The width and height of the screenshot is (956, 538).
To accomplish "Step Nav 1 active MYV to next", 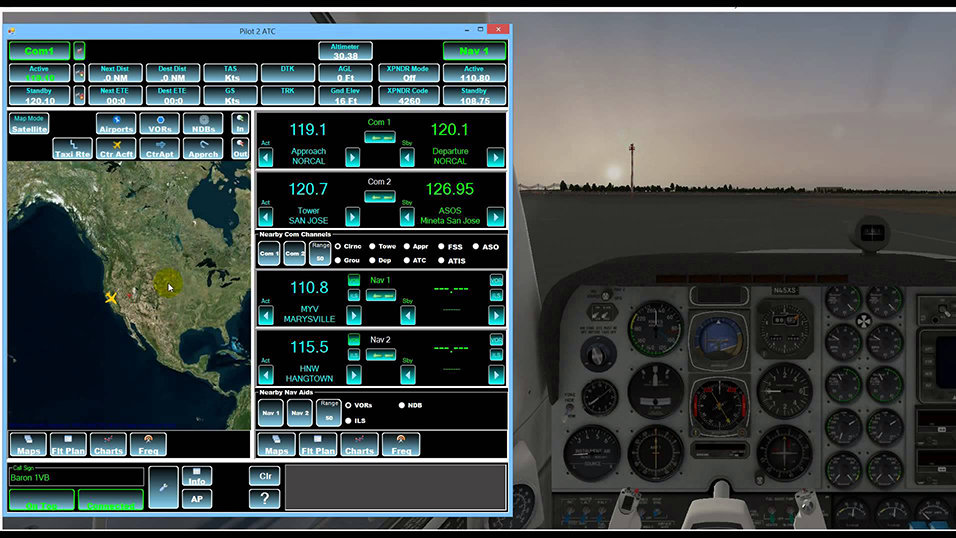I will point(354,315).
